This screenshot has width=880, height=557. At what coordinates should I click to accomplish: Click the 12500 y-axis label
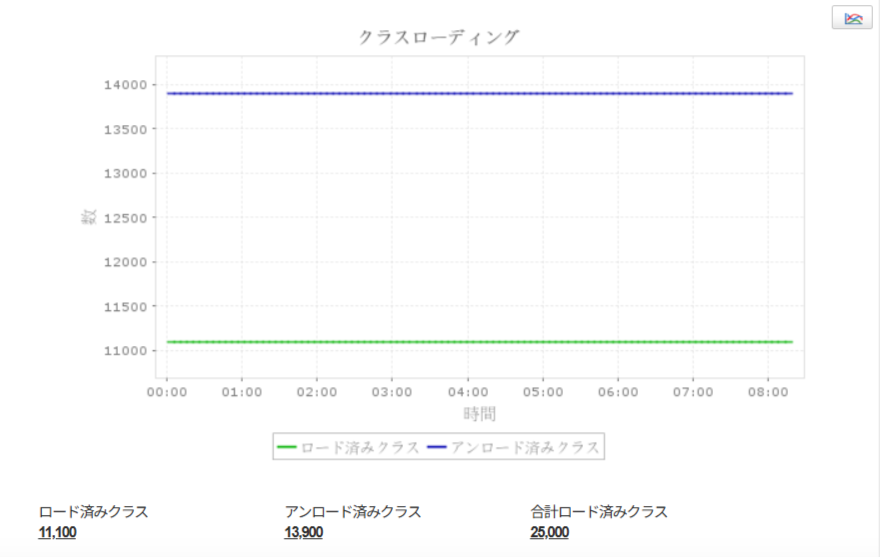126,218
